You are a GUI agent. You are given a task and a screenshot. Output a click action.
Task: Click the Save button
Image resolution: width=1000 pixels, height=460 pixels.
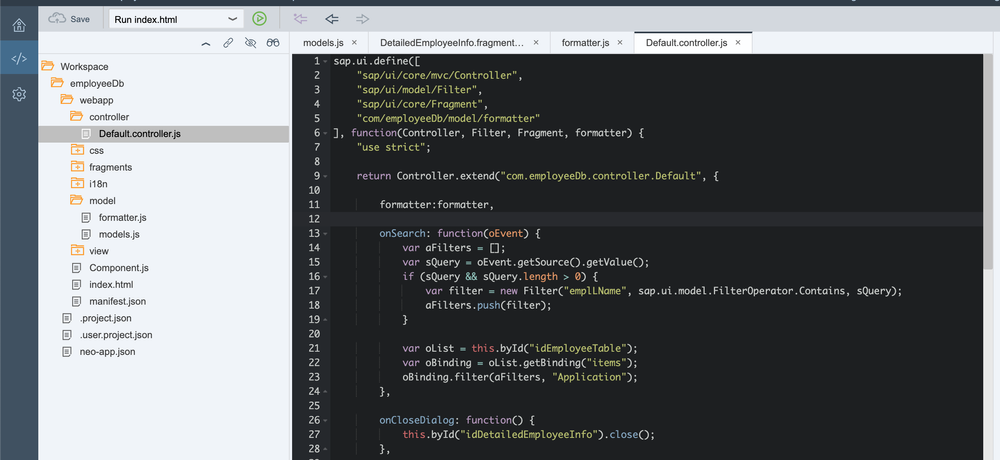(x=70, y=19)
